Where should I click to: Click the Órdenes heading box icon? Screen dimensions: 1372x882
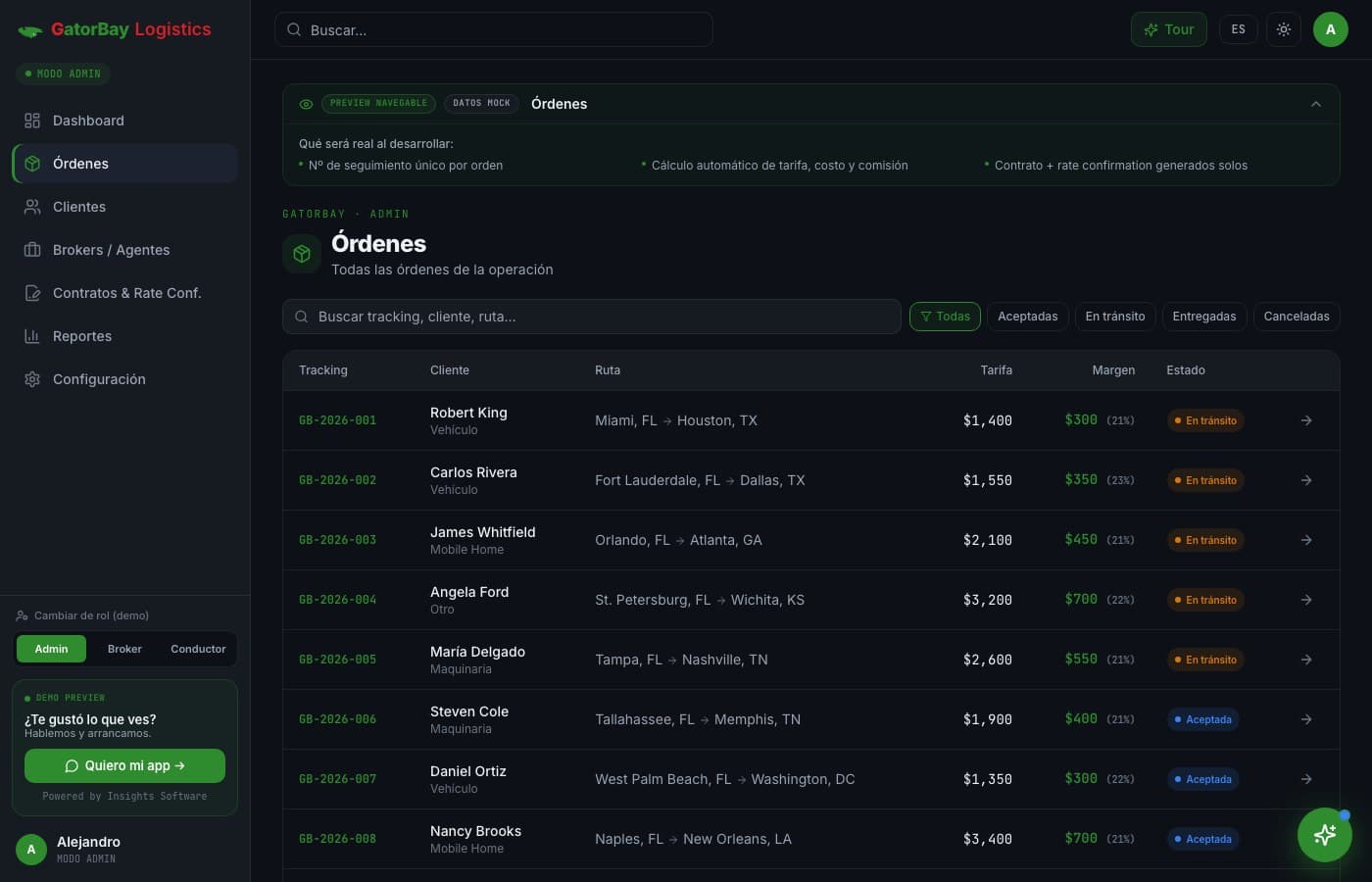(302, 254)
